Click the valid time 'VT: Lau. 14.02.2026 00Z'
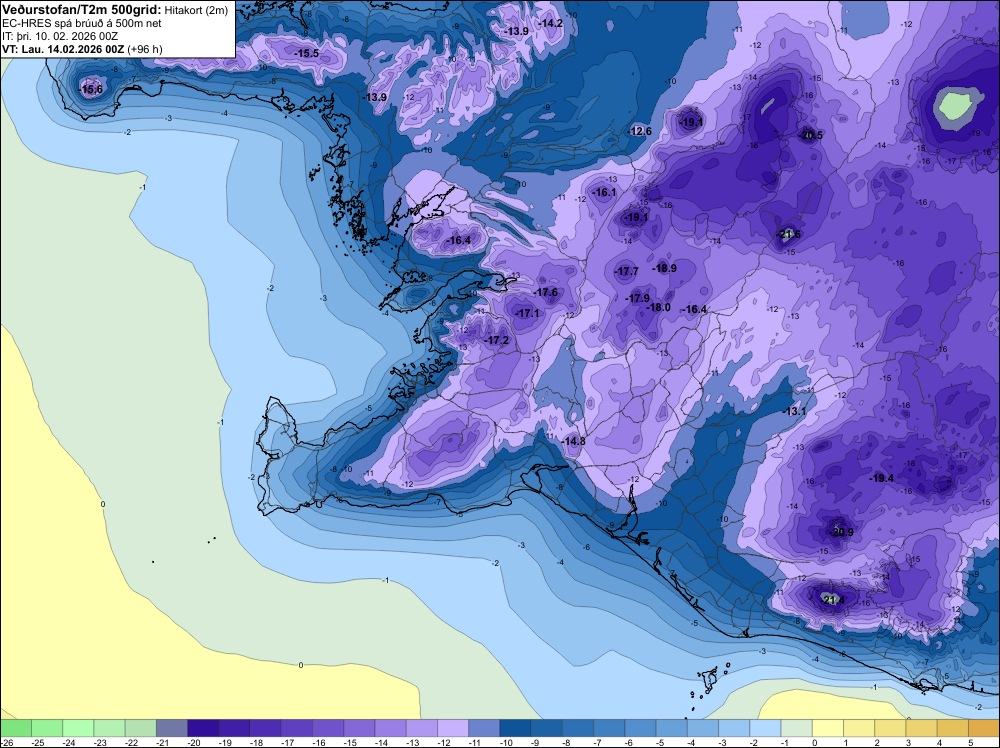Screen dimensions: 1000x748 (63, 49)
